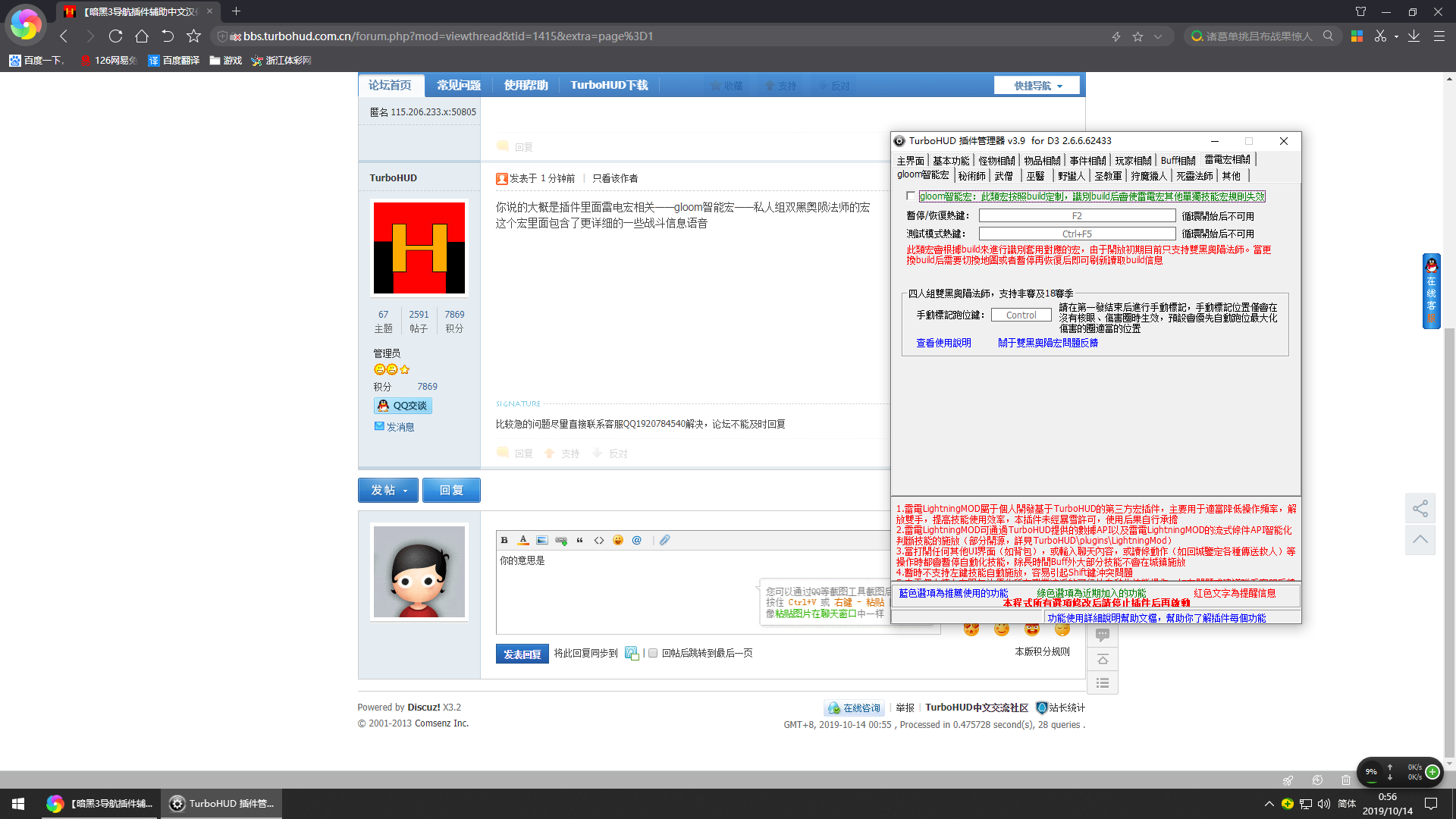The width and height of the screenshot is (1456, 819).
Task: Toggle sync reply to QQ zone icon
Action: [631, 653]
